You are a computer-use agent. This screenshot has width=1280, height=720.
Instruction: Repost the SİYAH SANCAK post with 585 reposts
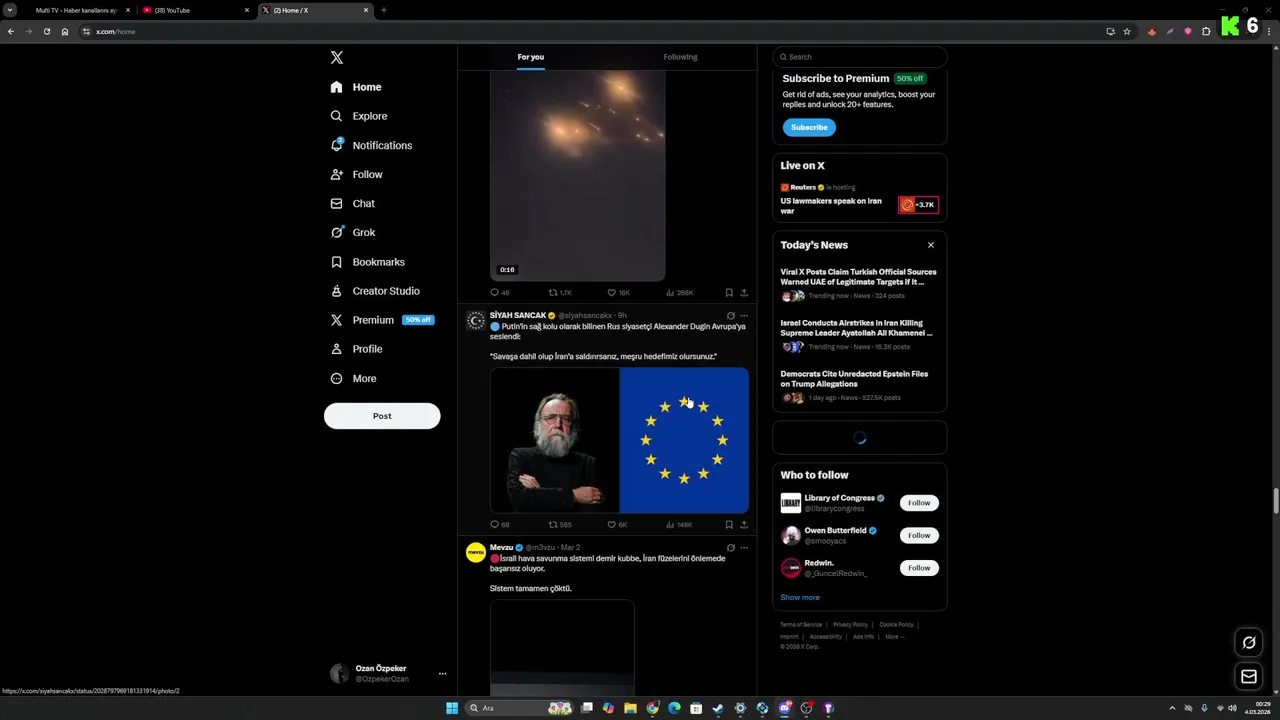560,524
